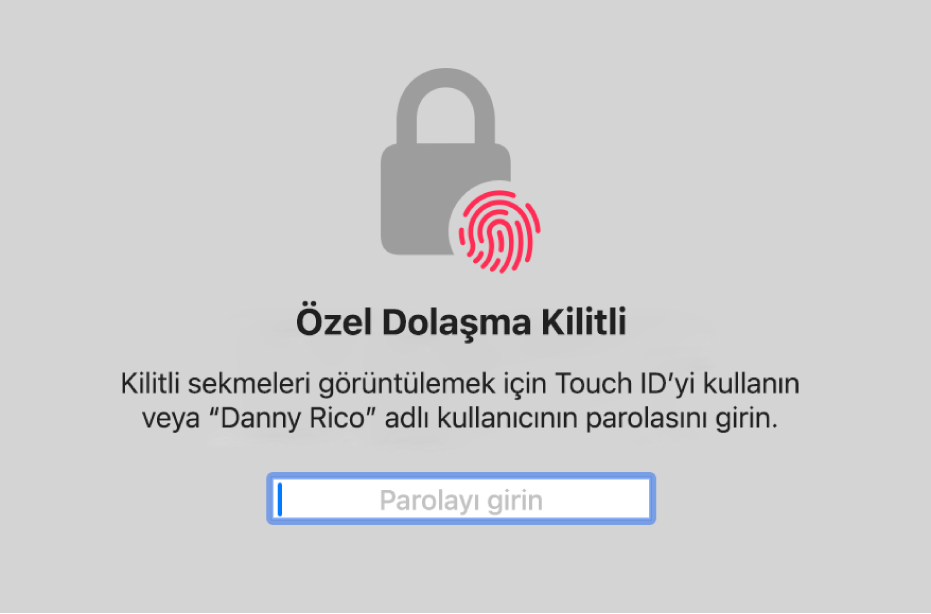Click the "Danny Rico" user name text

point(294,418)
